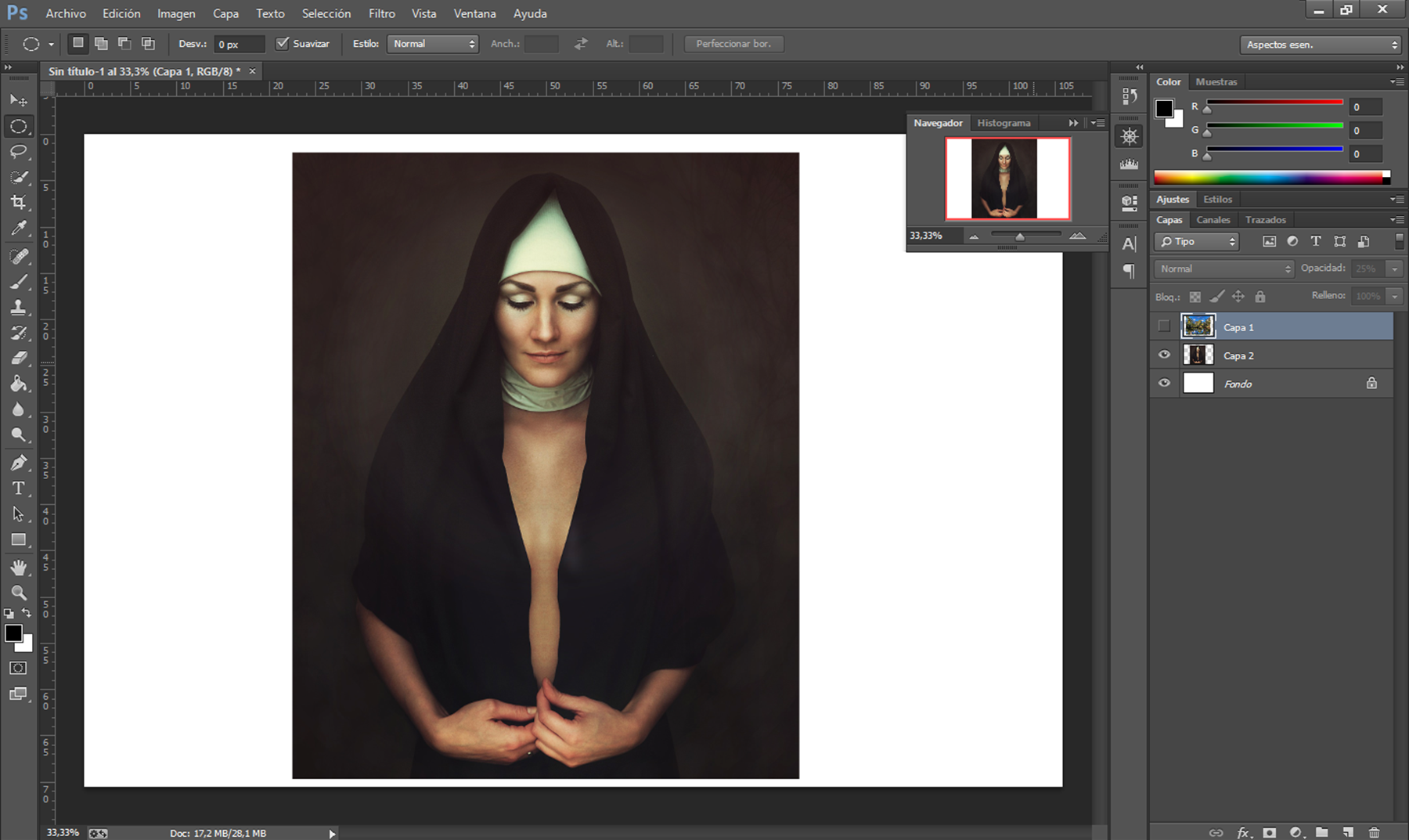Screen dimensions: 1409x840
Task: Create a new layer group folder
Action: point(1322,832)
